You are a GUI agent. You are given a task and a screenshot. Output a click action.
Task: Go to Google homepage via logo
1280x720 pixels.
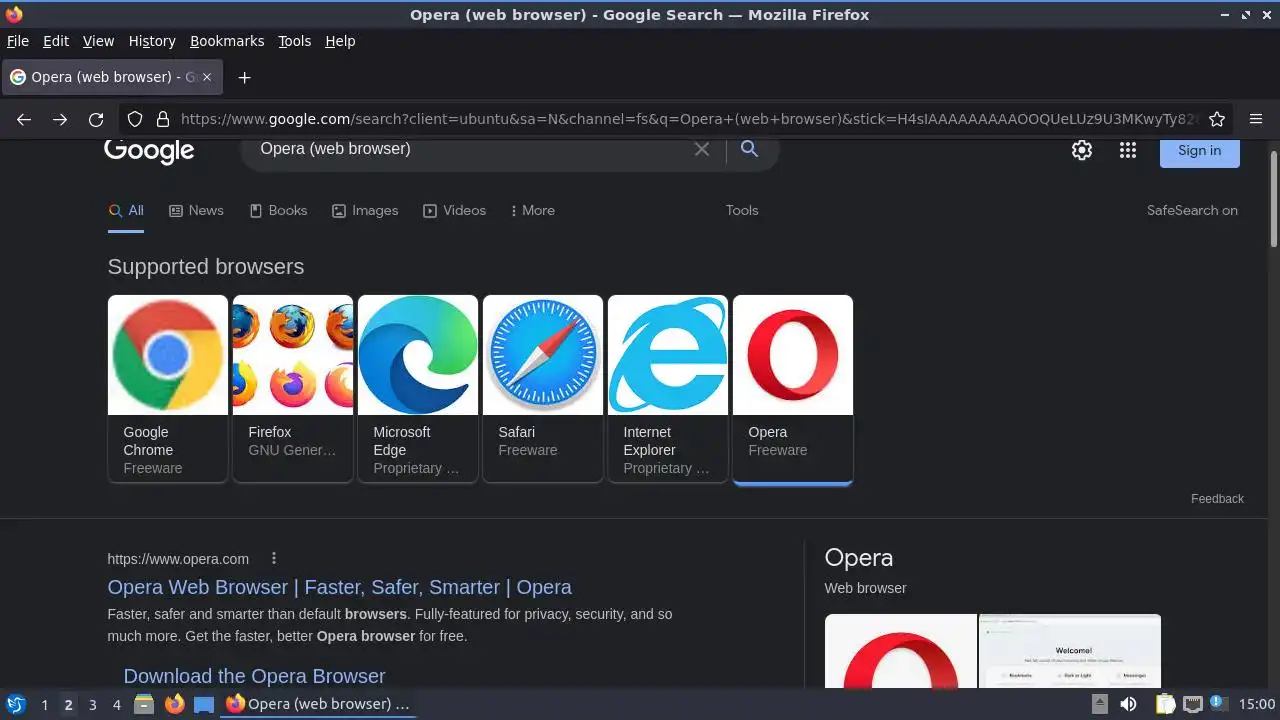pos(149,150)
